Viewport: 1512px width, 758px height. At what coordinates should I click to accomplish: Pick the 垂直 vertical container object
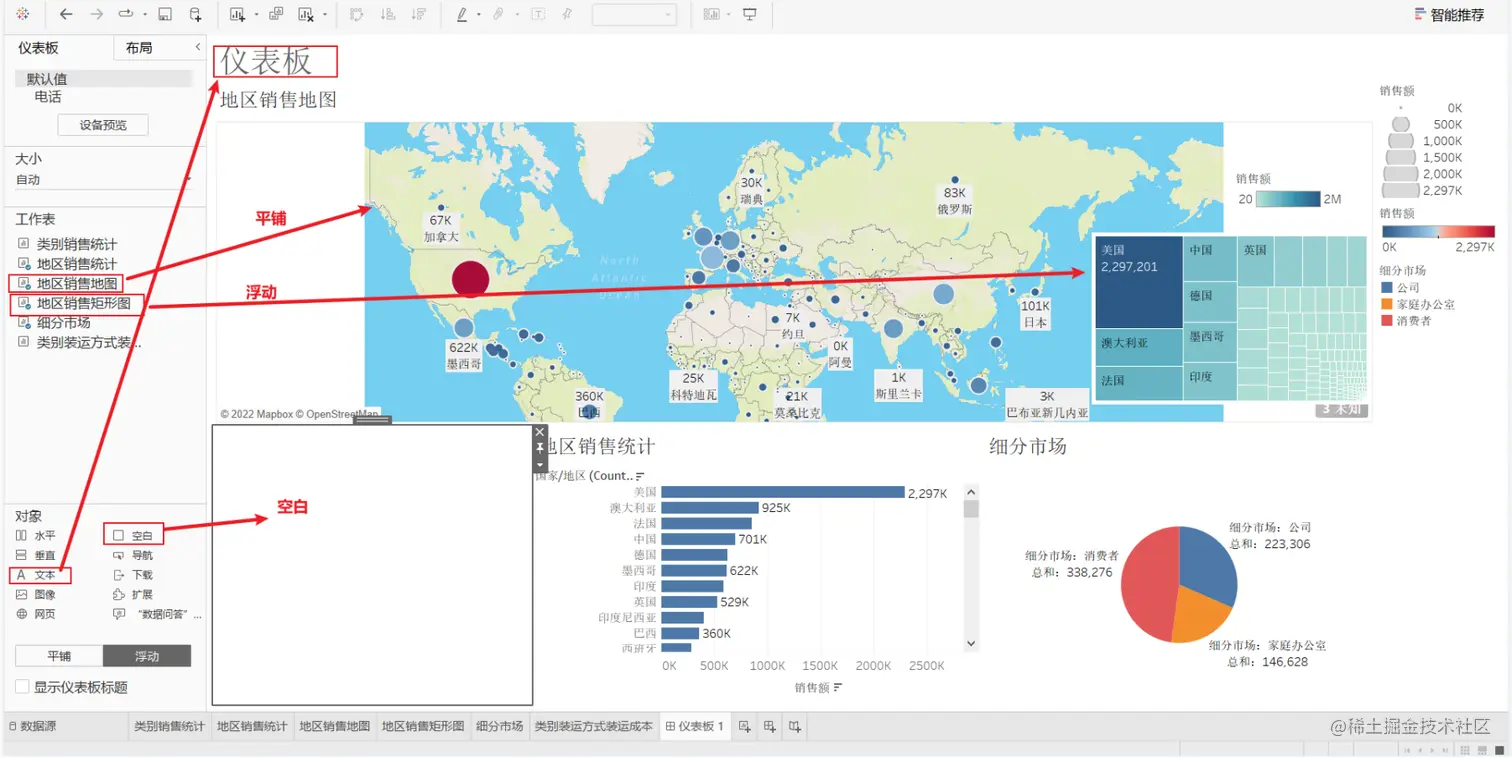(37, 555)
